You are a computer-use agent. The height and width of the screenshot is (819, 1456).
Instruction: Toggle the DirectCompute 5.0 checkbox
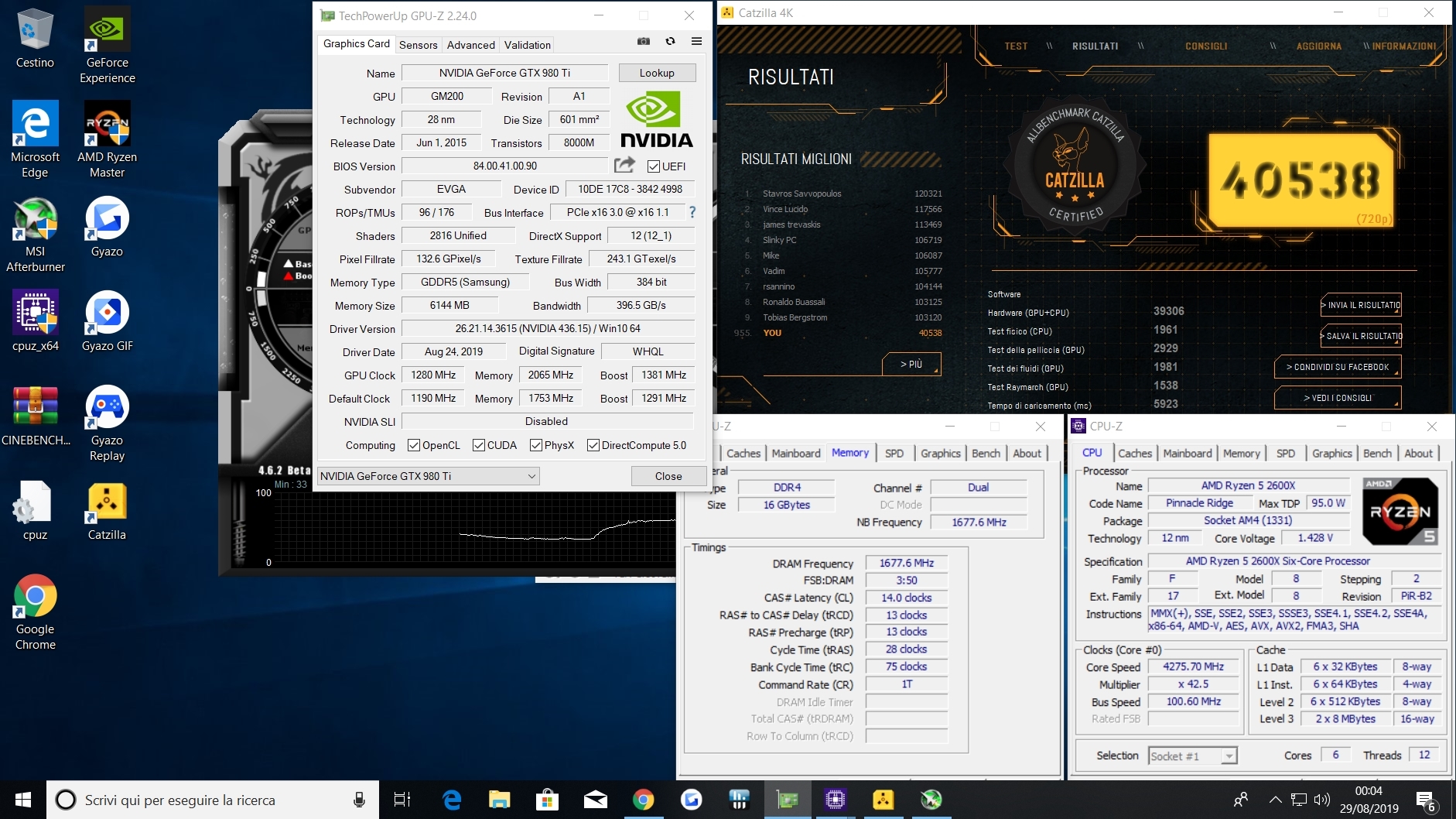[593, 445]
